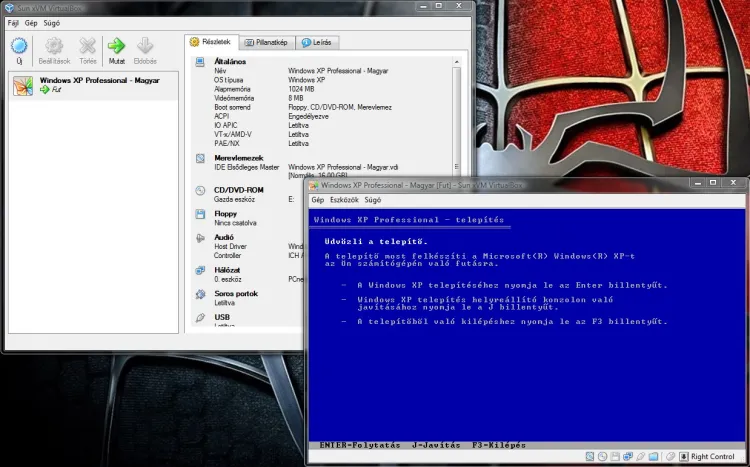Screen dimensions: 750x467
Task: Click the 'IDE Elsődleges Master' label
Action: [246, 167]
